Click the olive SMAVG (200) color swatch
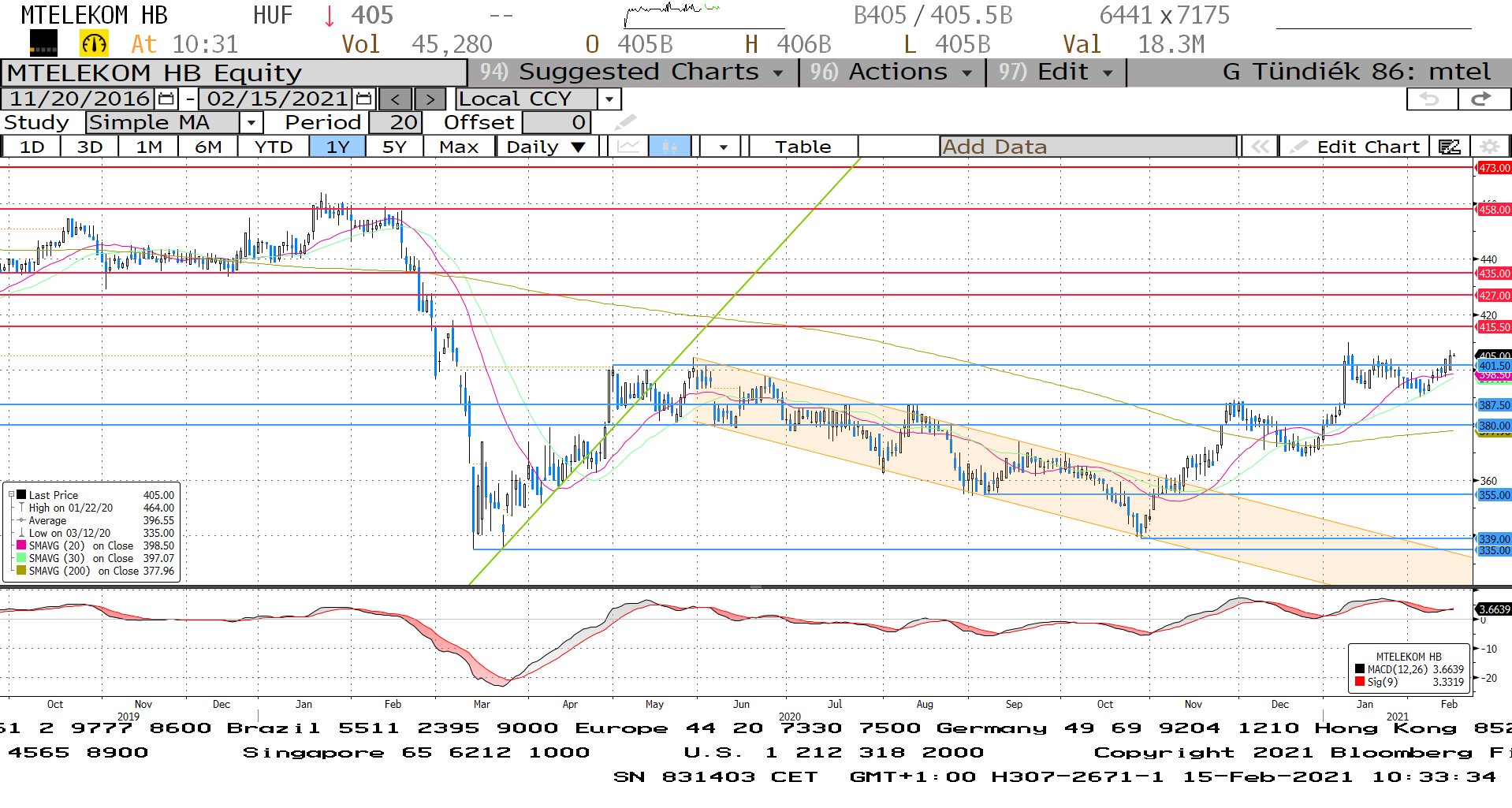 point(22,571)
